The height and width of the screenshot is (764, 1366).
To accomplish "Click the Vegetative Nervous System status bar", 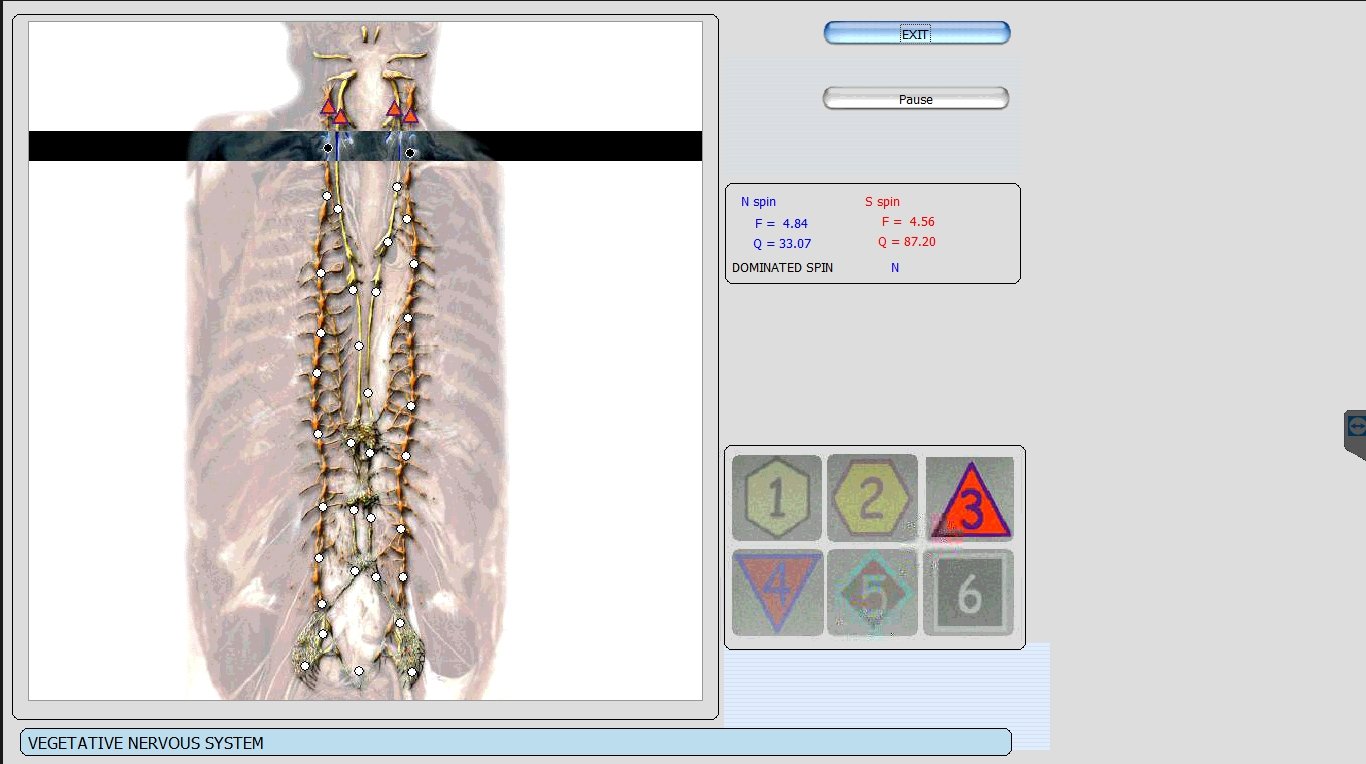I will pos(515,743).
